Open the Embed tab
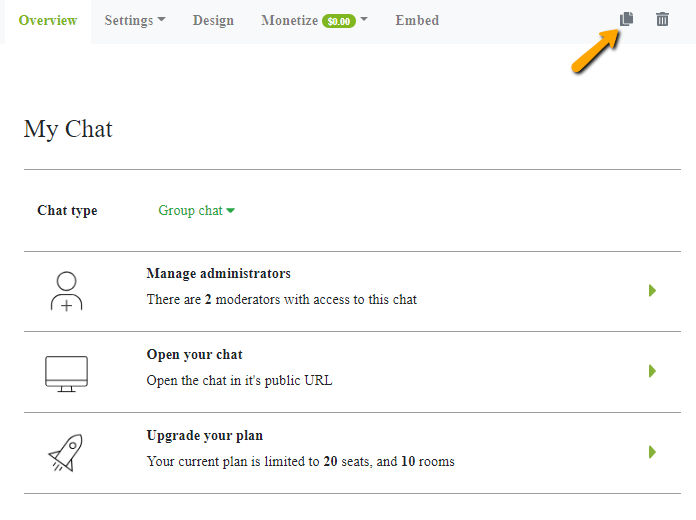This screenshot has height=520, width=696. click(417, 21)
